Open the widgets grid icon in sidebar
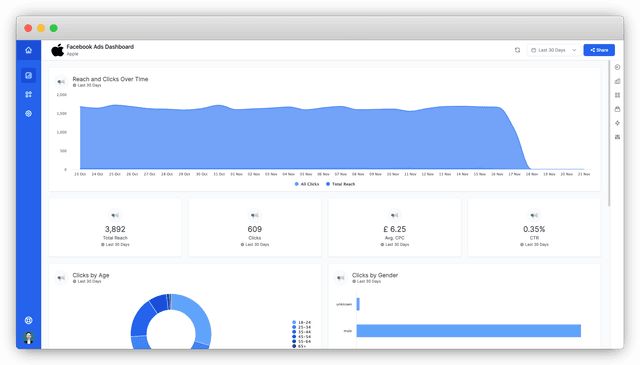 tap(29, 94)
